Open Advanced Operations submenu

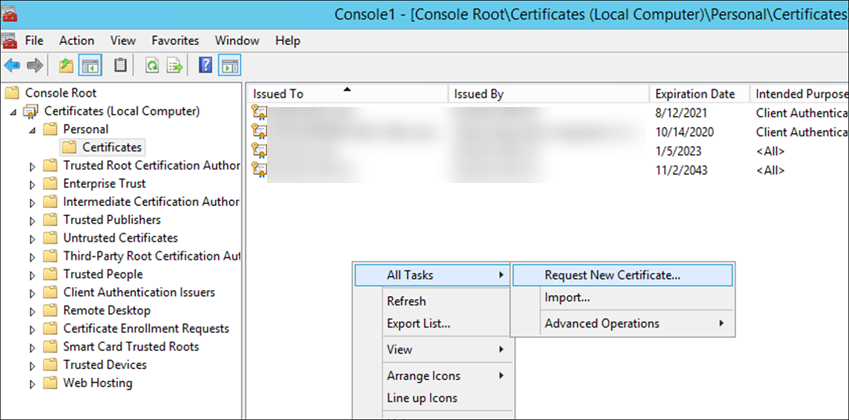[622, 324]
